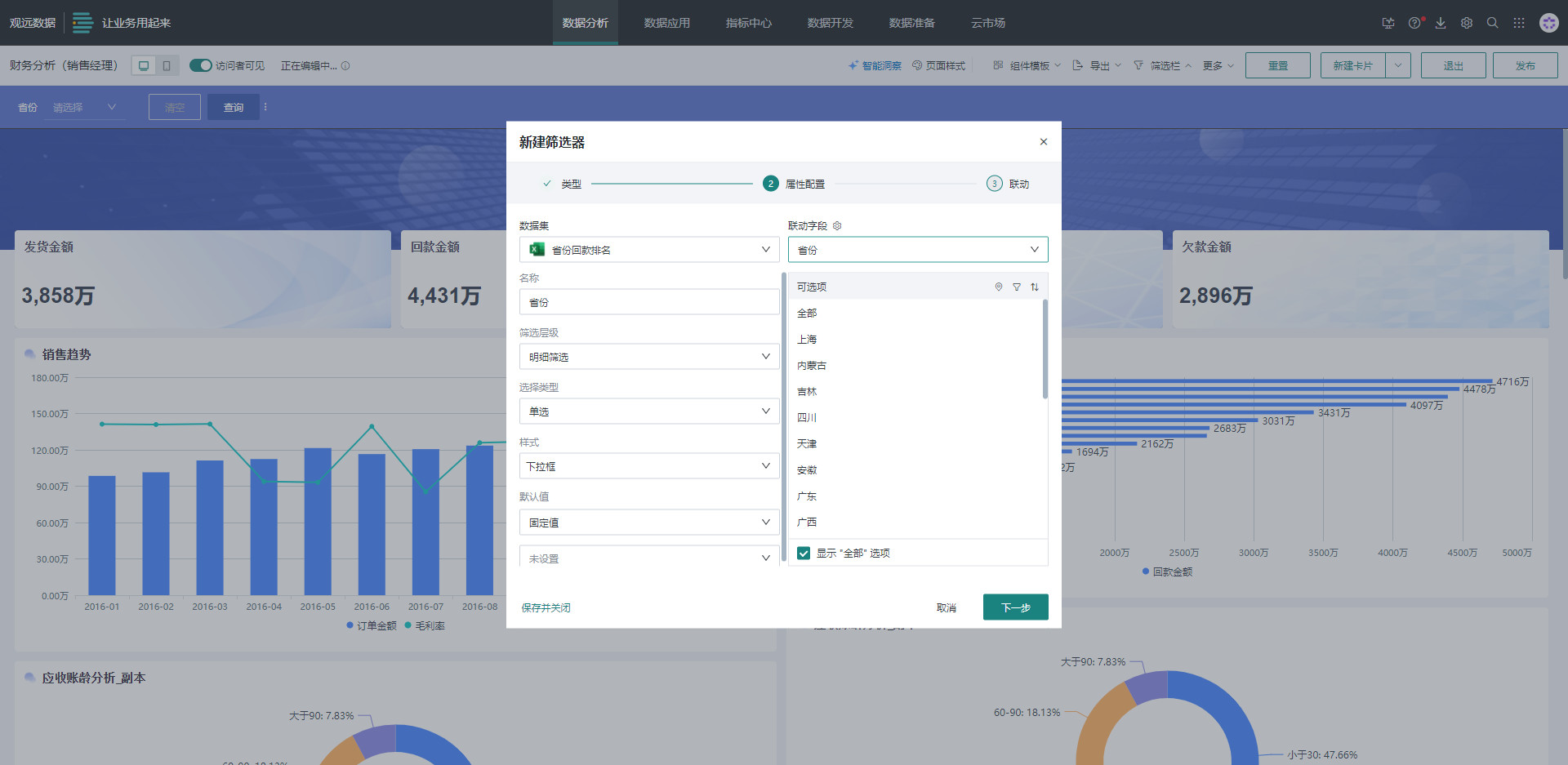Screen dimensions: 1568x765
Task: Open the 指标中心 tab
Action: coord(748,23)
